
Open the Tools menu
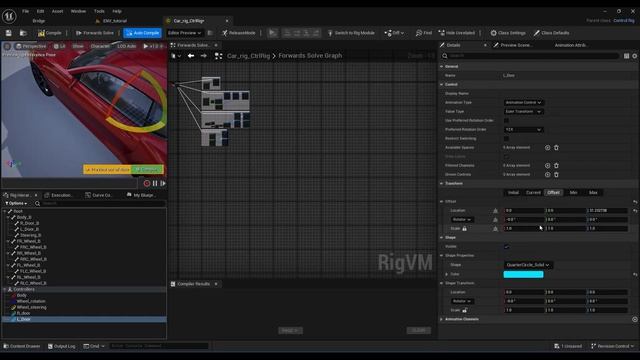pos(99,11)
